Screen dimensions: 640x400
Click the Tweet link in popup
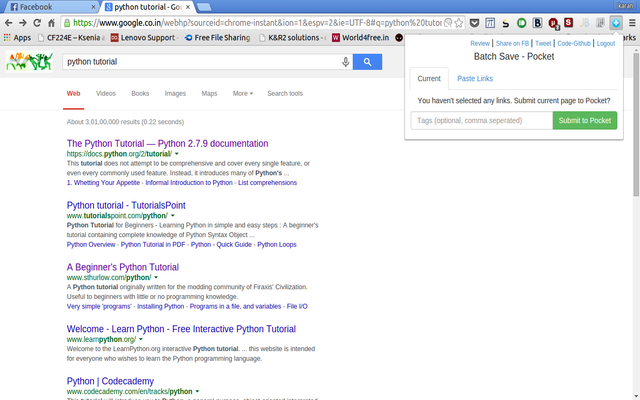click(x=543, y=43)
